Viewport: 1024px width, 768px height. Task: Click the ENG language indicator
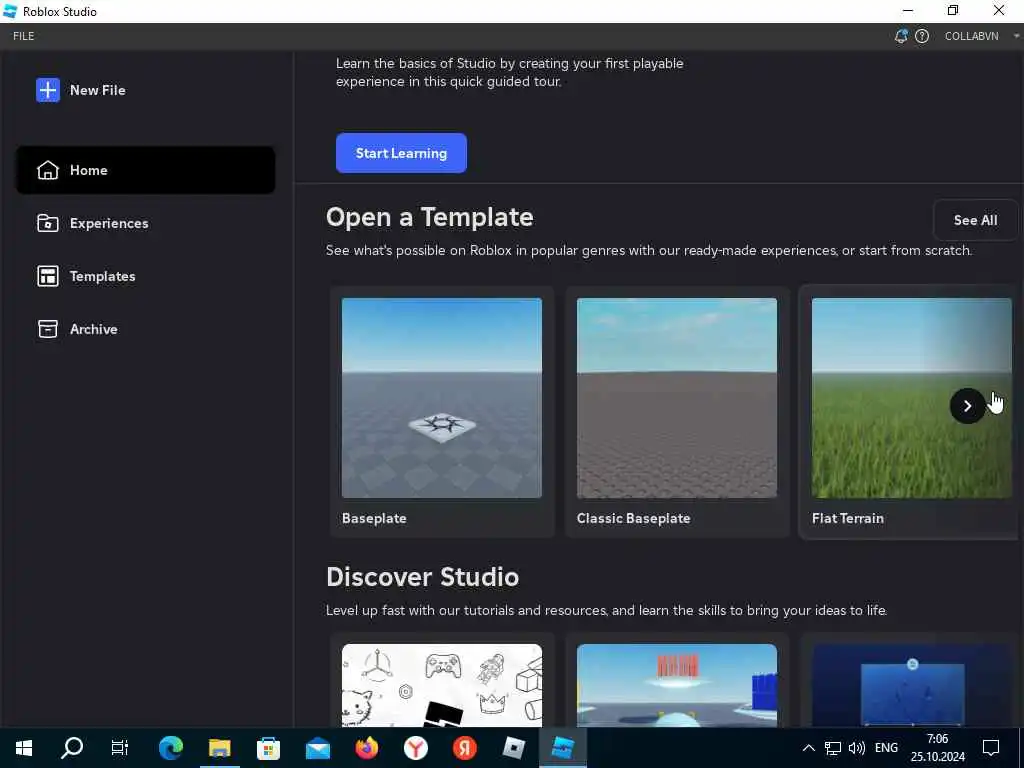tap(886, 748)
